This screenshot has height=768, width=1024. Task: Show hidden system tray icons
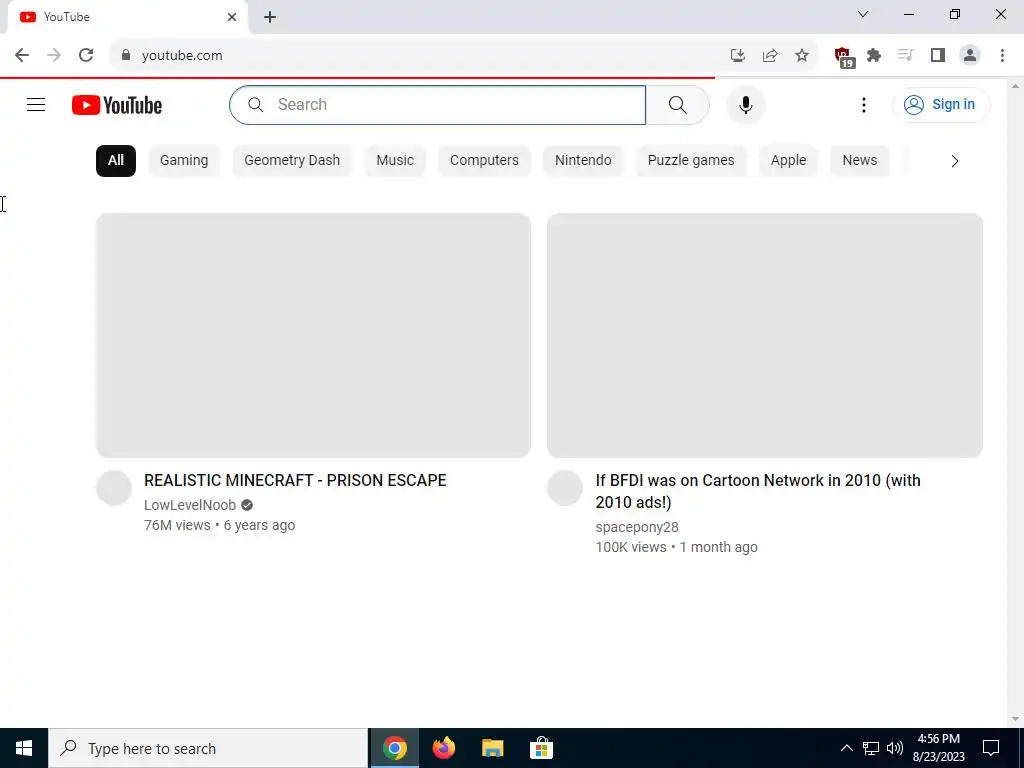coord(846,748)
